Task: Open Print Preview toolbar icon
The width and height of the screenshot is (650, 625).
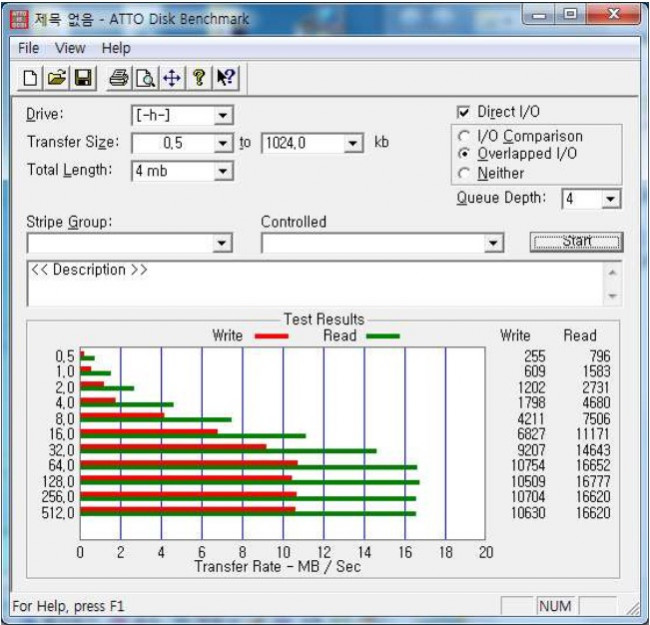Action: click(x=146, y=78)
